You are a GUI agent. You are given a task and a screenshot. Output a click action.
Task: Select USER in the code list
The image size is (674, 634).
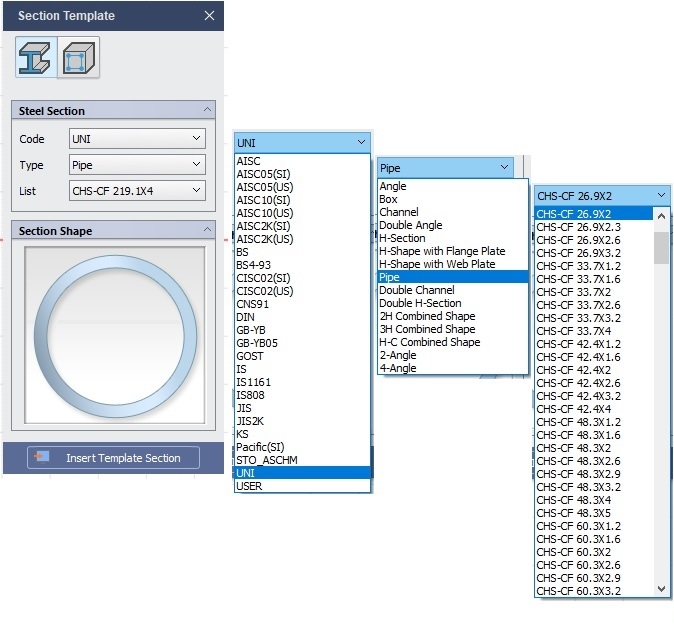coord(302,486)
